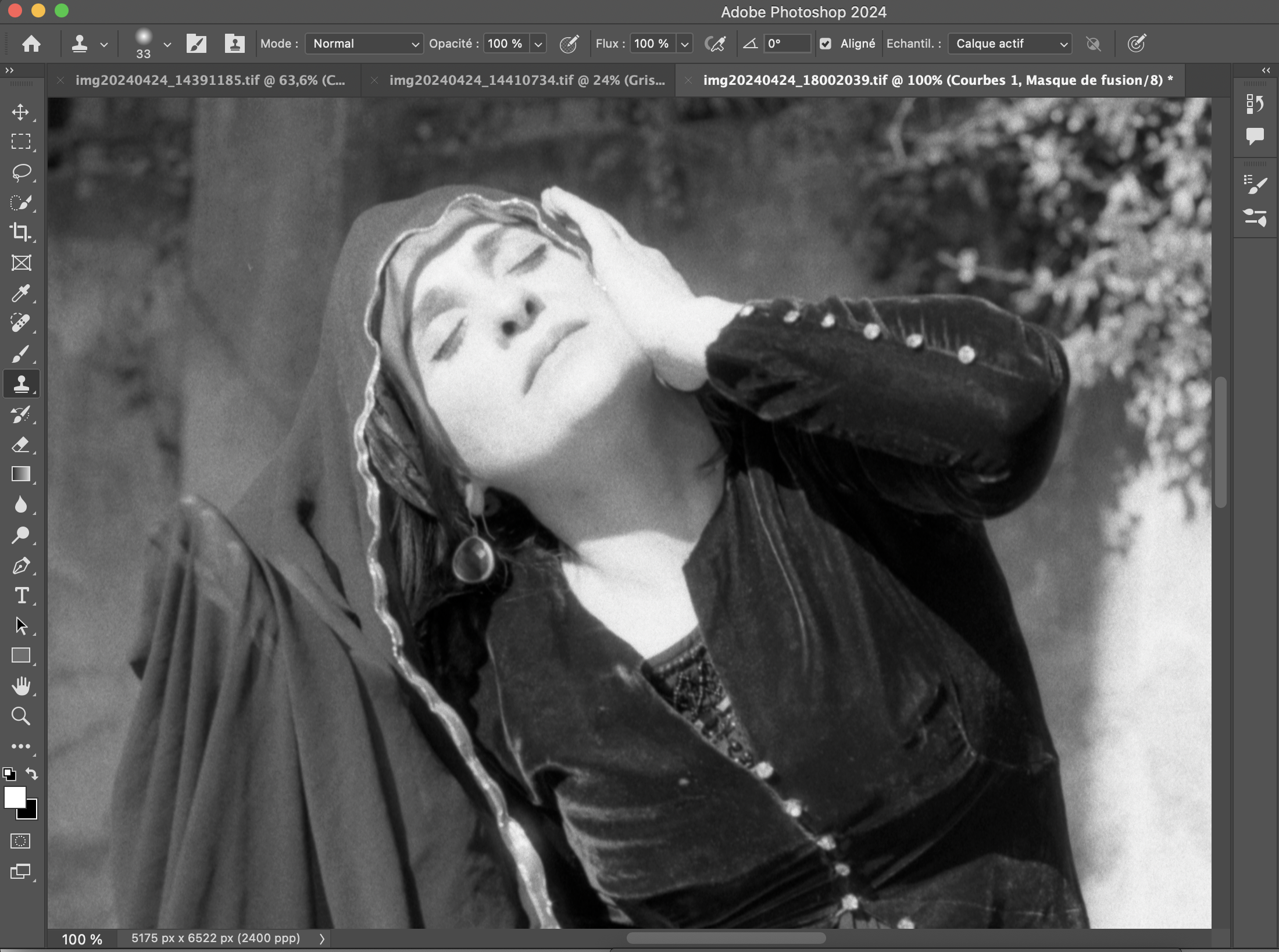Select the Eyedropper tool
The height and width of the screenshot is (952, 1279).
pos(21,294)
